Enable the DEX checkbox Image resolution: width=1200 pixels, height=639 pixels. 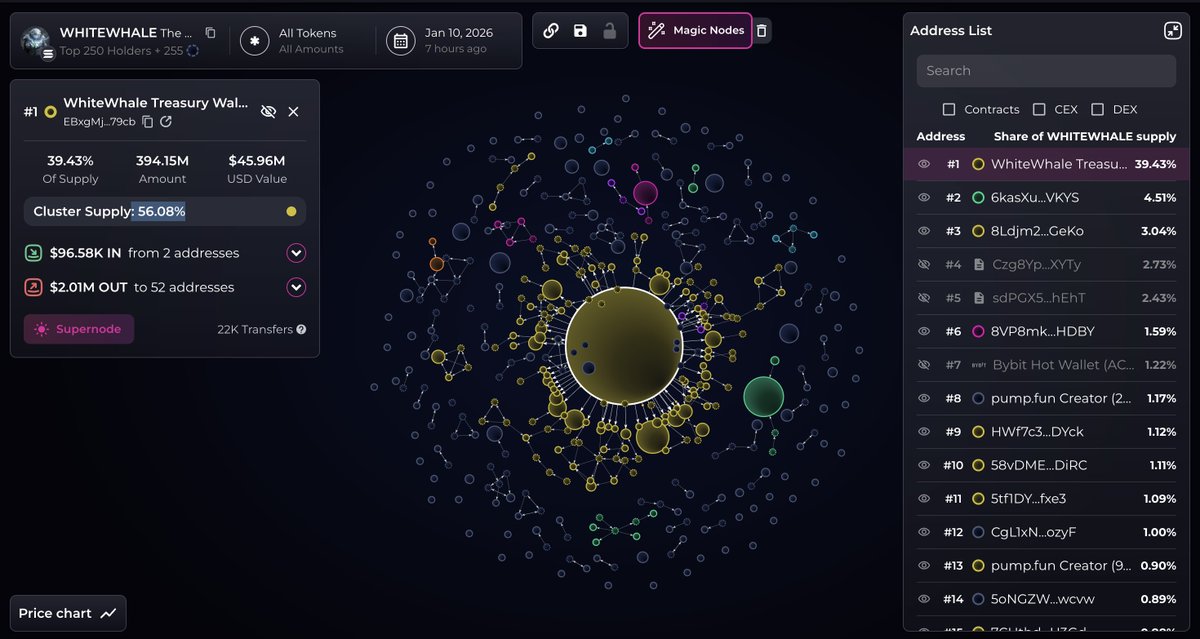tap(1097, 109)
